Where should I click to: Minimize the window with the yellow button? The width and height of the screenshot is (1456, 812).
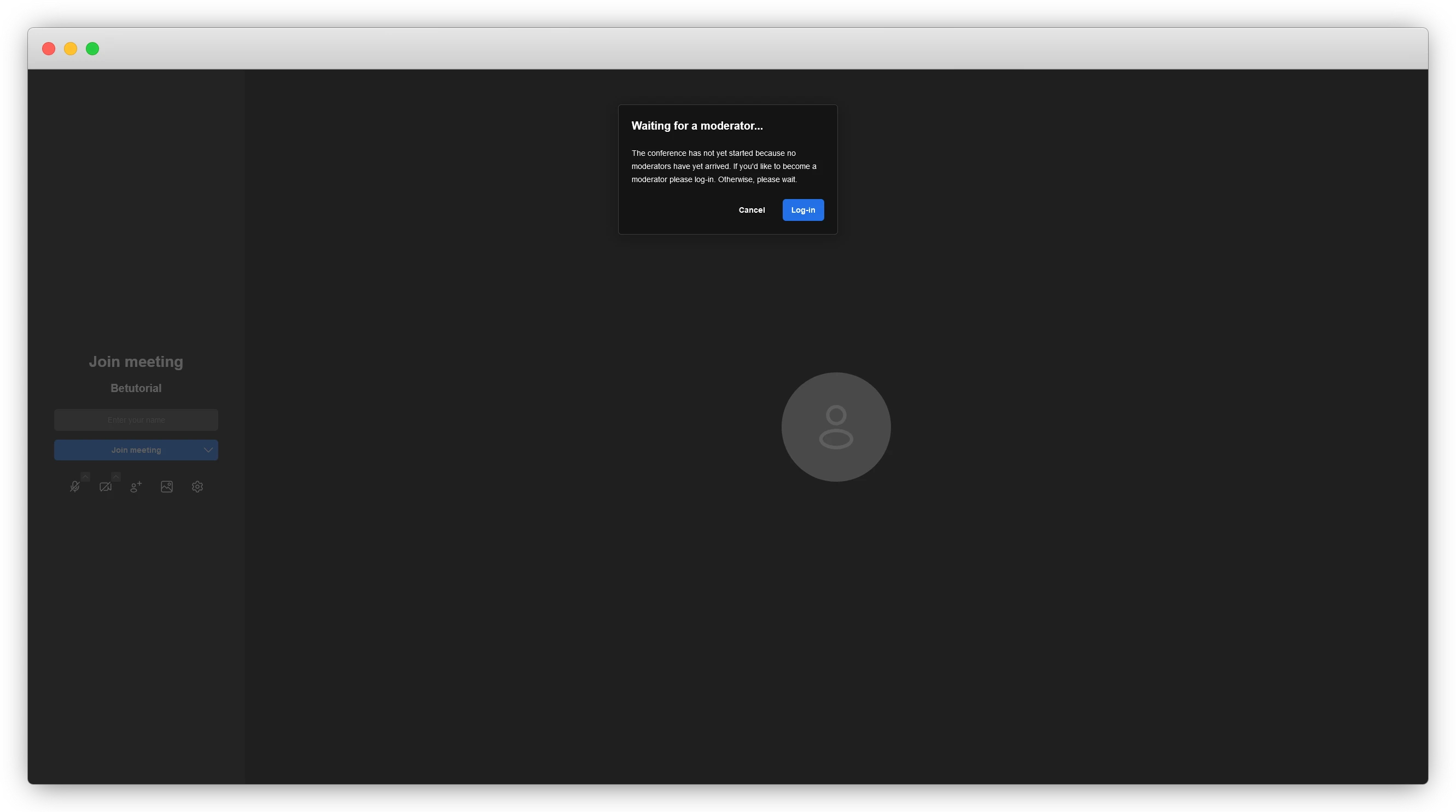[71, 49]
